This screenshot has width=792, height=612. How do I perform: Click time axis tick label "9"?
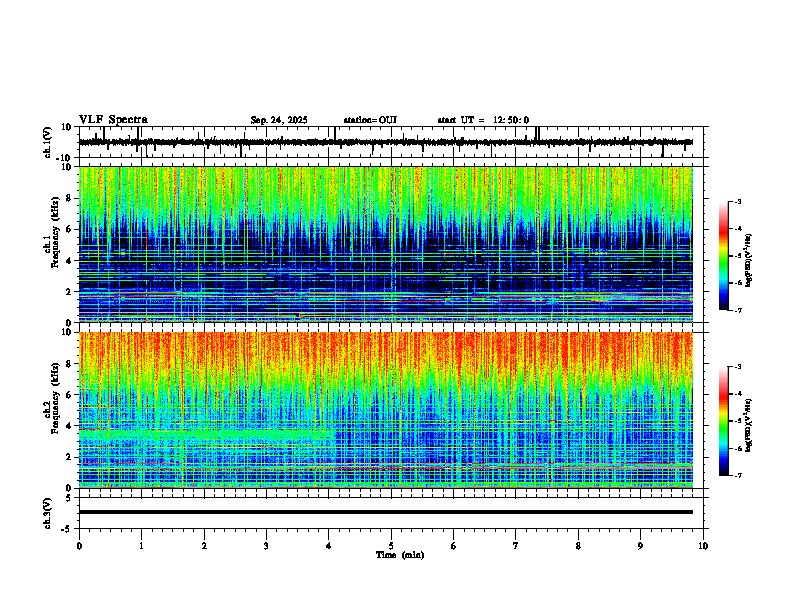coord(640,546)
